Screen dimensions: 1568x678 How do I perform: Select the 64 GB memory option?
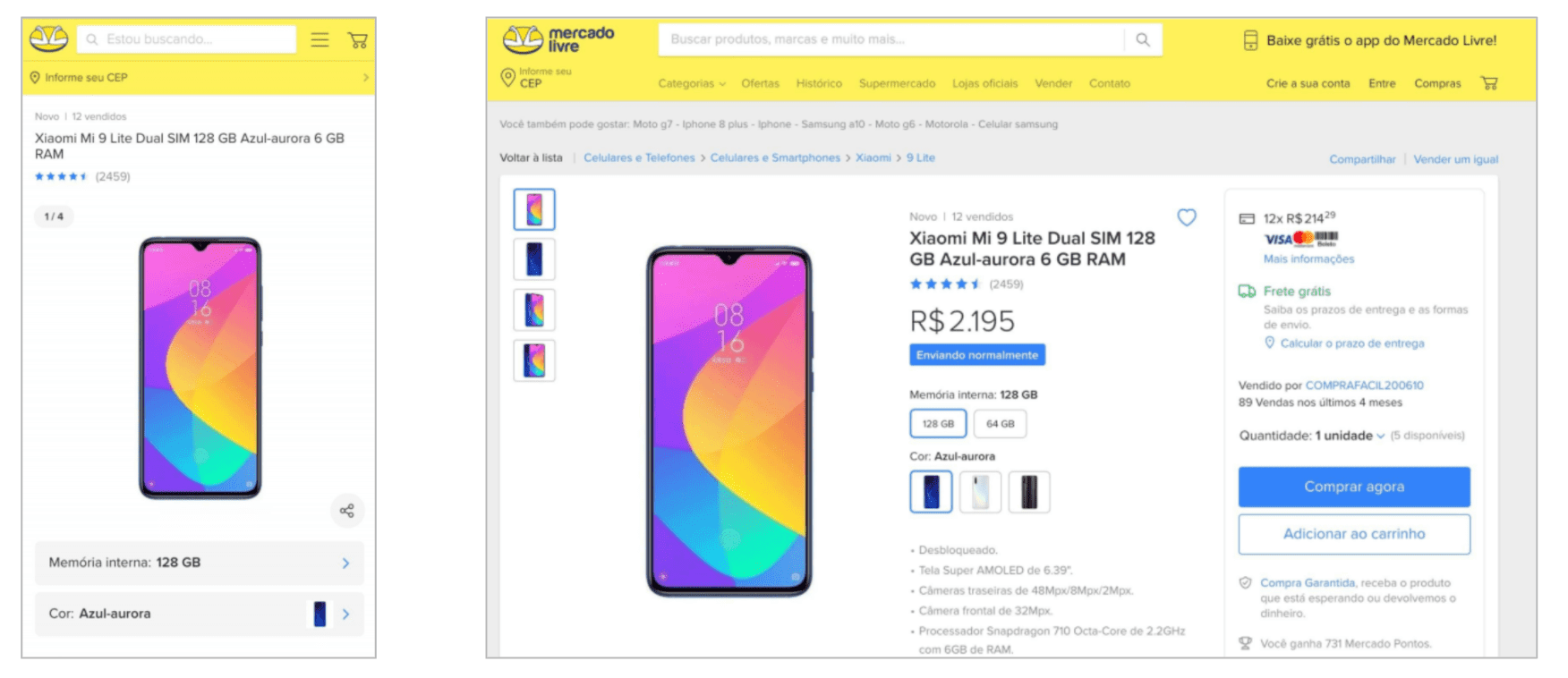click(1000, 423)
